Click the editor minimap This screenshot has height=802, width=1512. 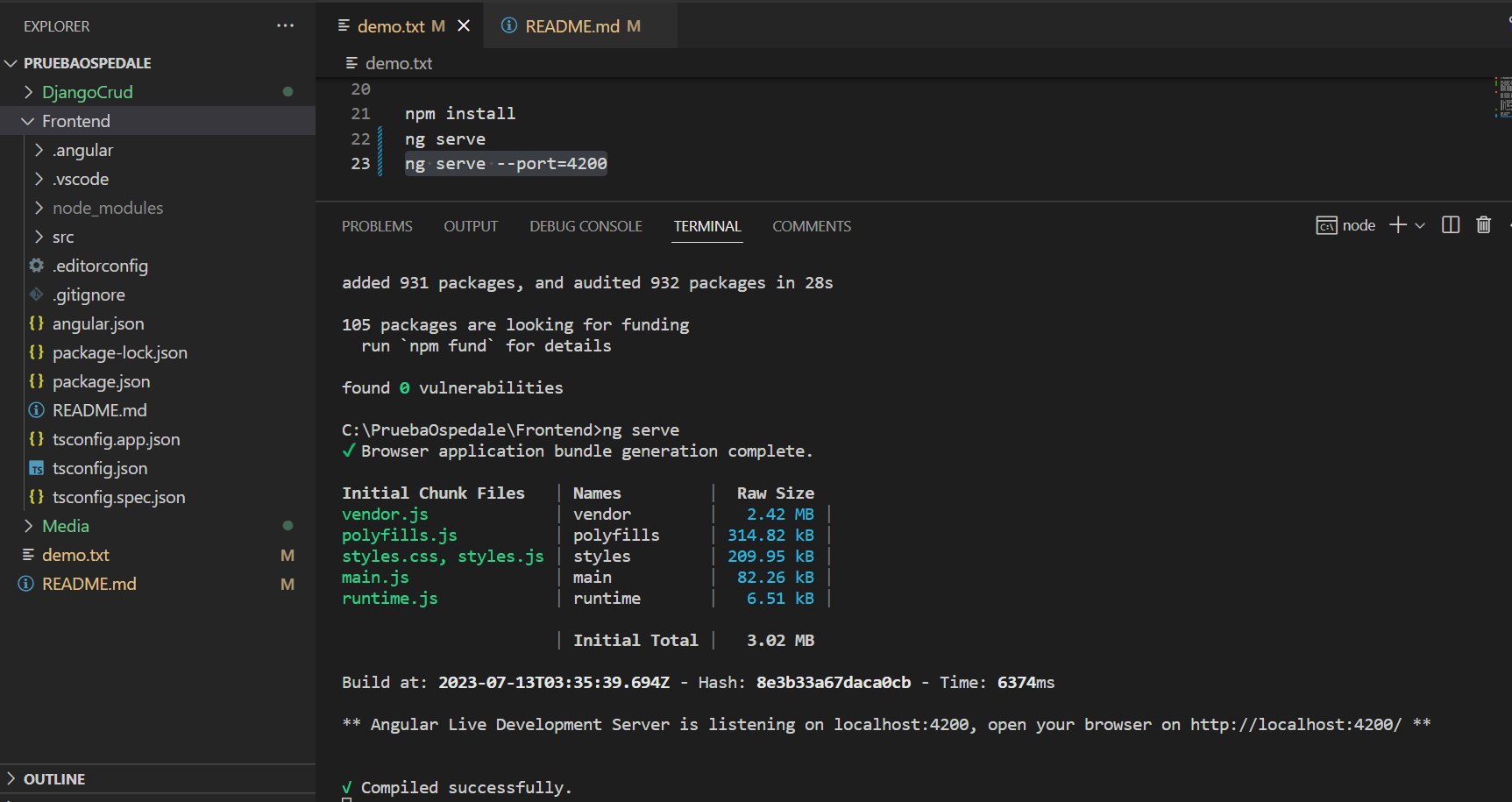(1504, 97)
